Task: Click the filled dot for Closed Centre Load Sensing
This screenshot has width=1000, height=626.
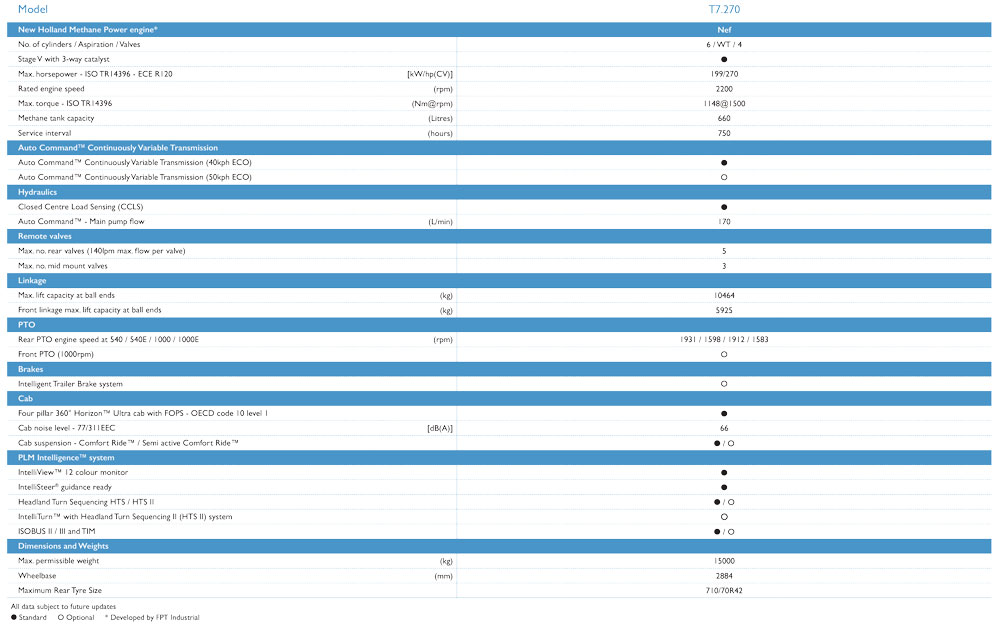Action: (724, 207)
